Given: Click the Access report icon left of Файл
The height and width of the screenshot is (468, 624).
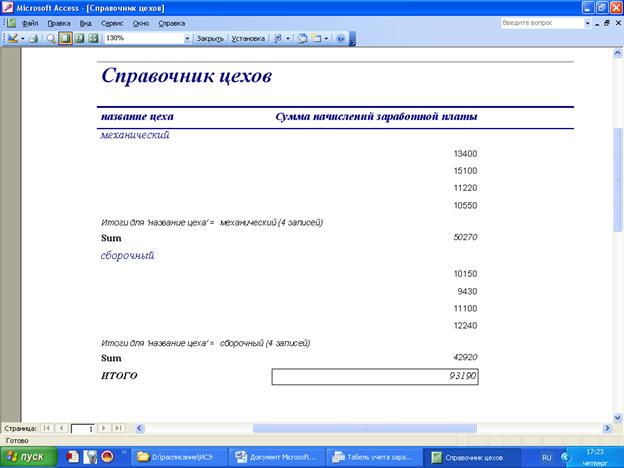Looking at the screenshot, I should click(12, 23).
